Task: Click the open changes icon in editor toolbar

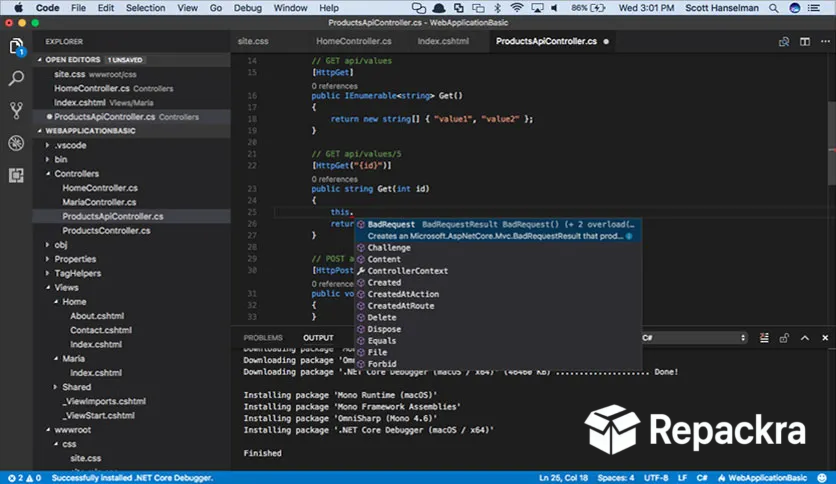Action: point(784,42)
